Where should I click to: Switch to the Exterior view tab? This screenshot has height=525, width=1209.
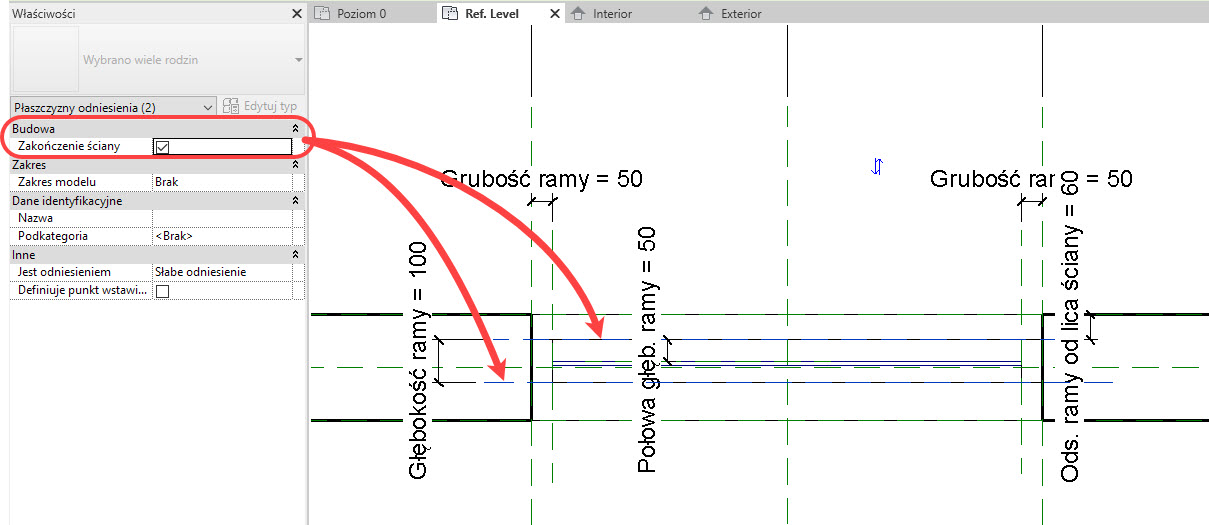741,14
